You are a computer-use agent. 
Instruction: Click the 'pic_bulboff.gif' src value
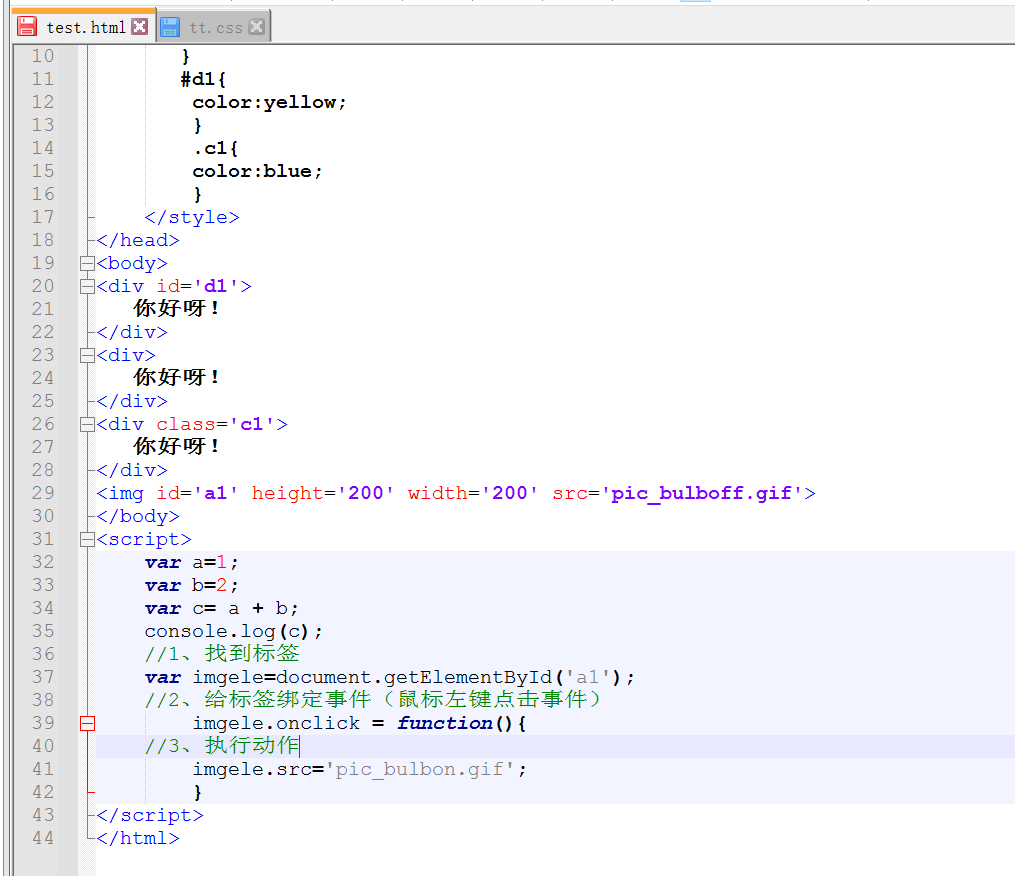pos(702,493)
